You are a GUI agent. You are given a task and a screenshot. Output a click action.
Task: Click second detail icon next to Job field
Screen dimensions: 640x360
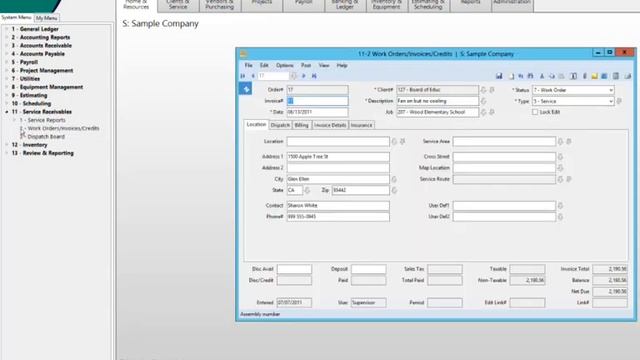coord(492,112)
